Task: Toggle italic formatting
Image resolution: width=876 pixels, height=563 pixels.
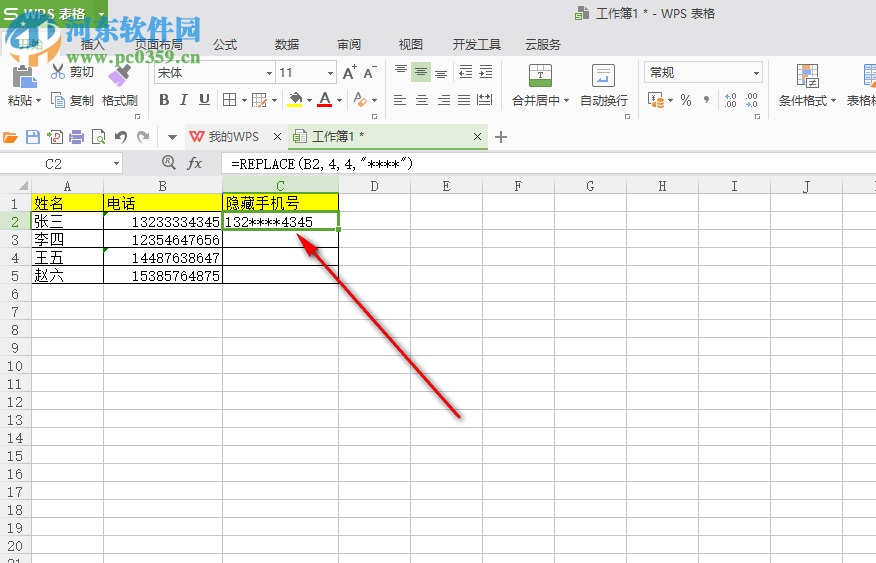Action: coord(183,100)
